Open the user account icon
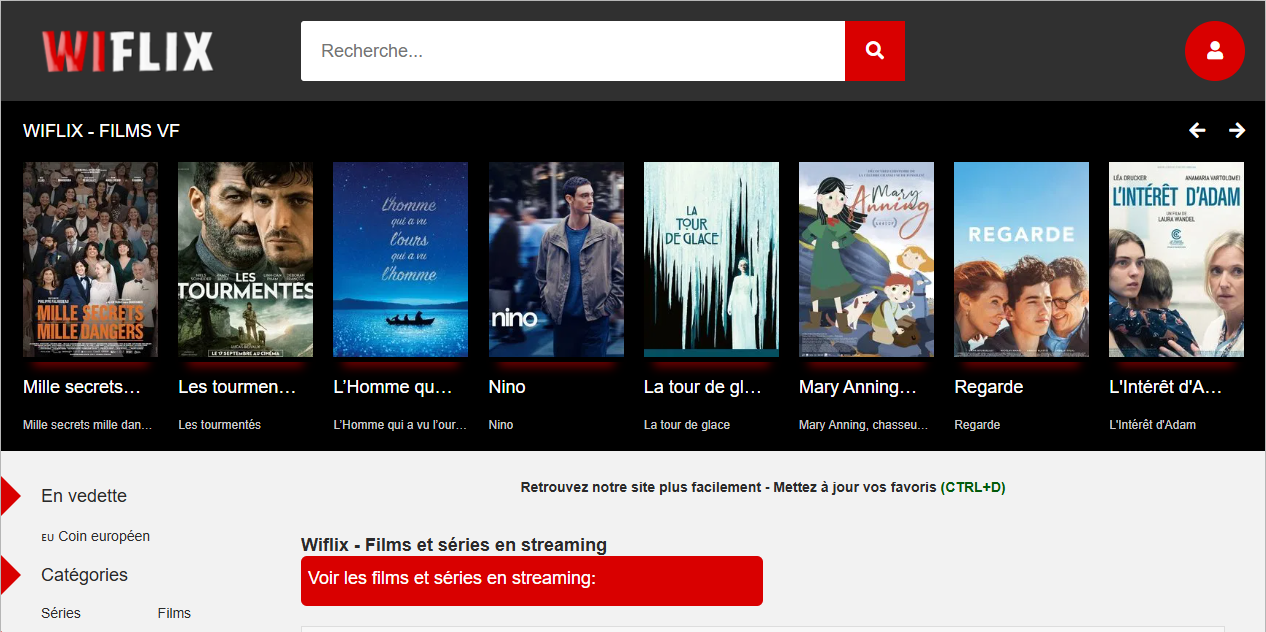This screenshot has width=1266, height=632. (x=1215, y=50)
